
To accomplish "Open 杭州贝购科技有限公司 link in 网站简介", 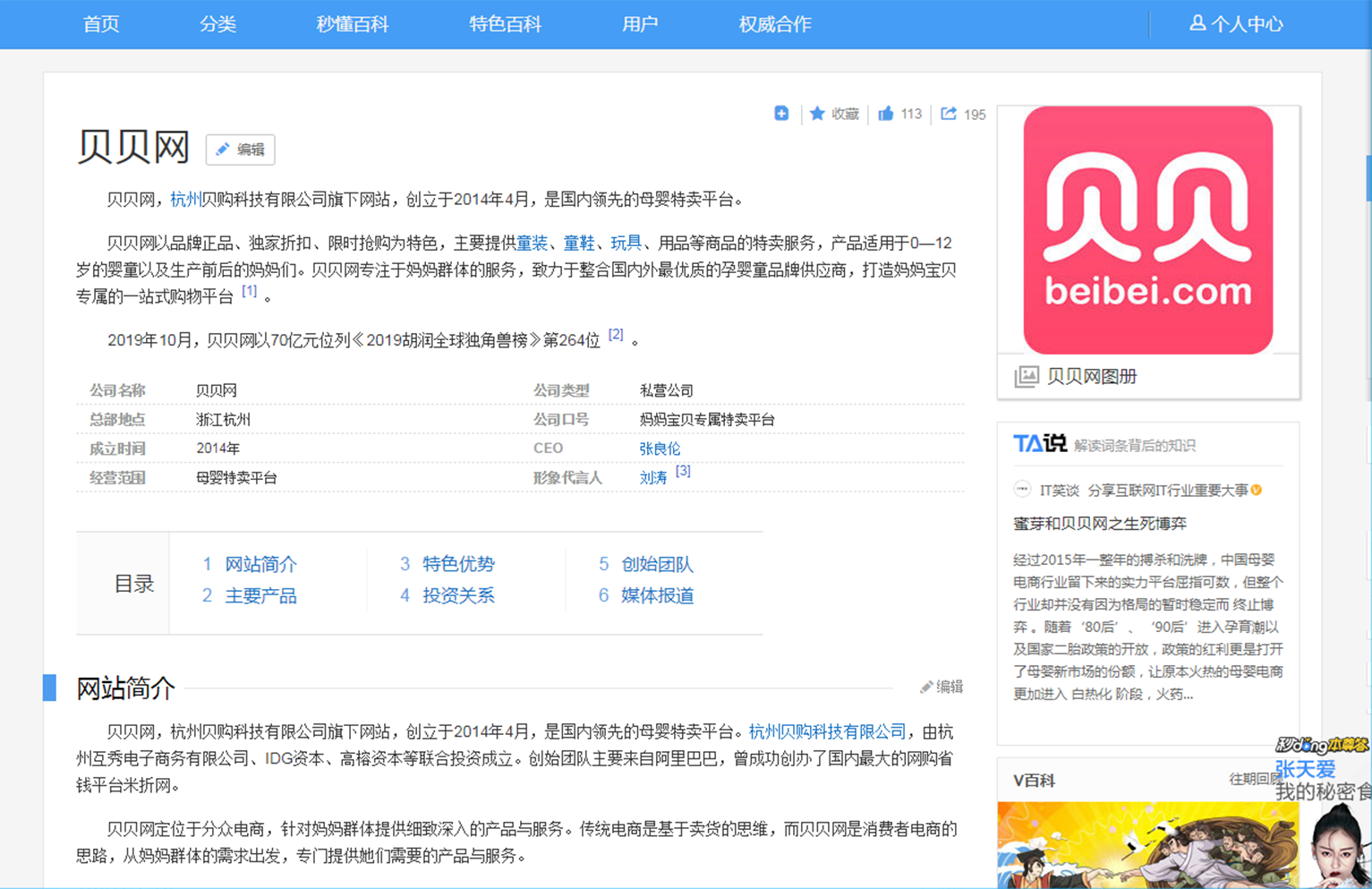I will (827, 732).
